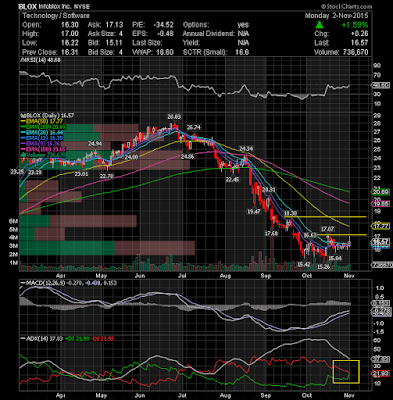393x400 pixels.
Task: Click the Chg: +0.26 value
Action: click(359, 34)
